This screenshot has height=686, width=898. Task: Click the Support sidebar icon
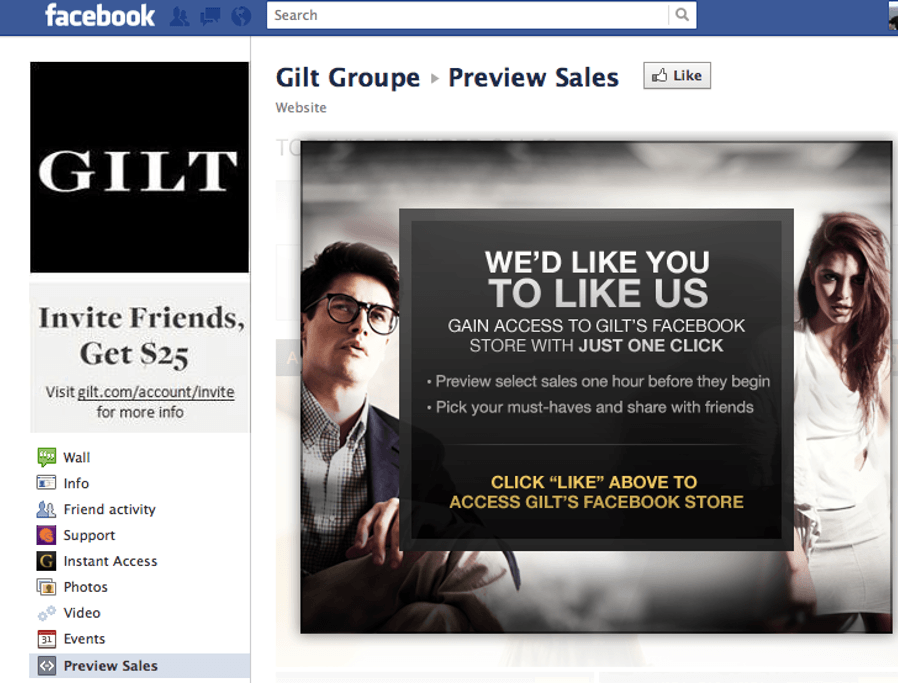(46, 535)
